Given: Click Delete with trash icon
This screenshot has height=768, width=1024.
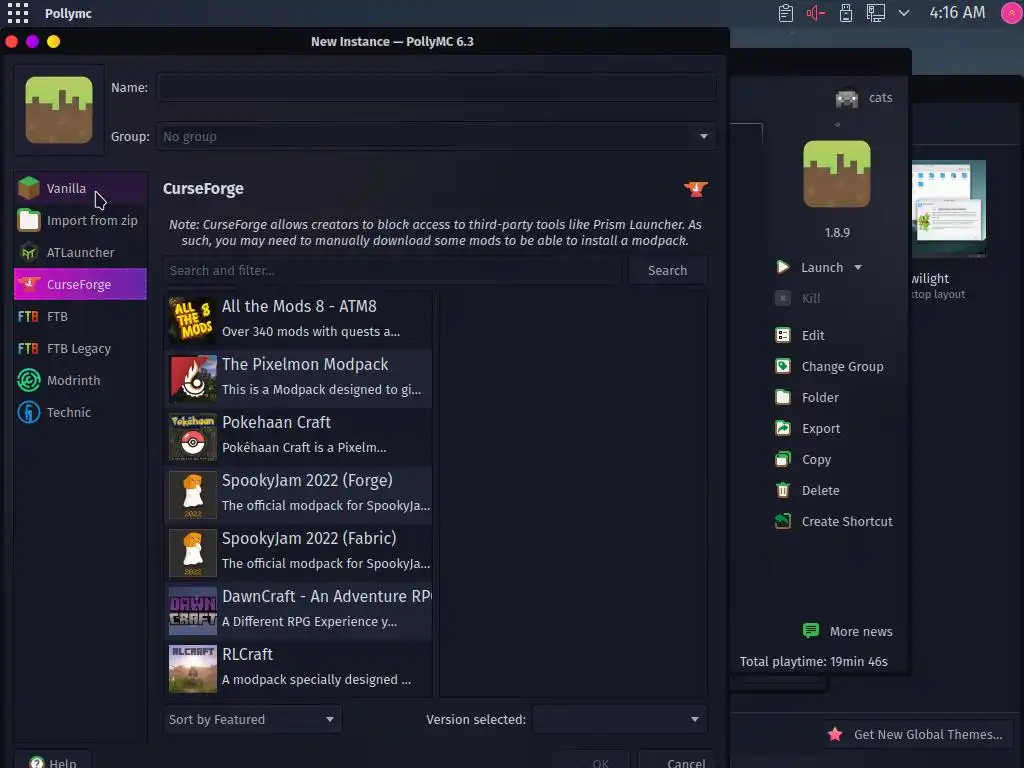Looking at the screenshot, I should click(807, 490).
